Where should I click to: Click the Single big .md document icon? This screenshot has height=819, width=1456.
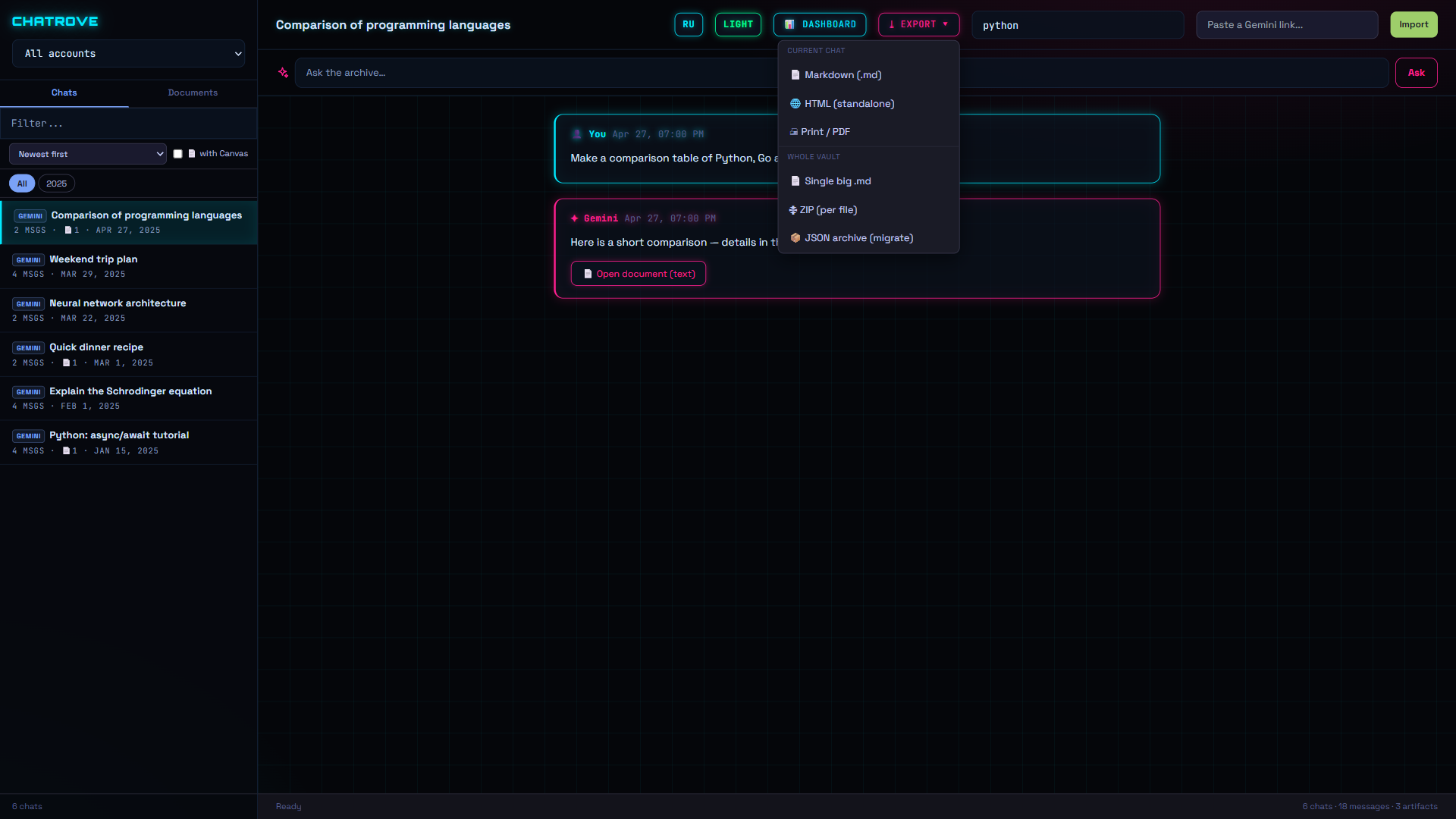pyautogui.click(x=795, y=181)
